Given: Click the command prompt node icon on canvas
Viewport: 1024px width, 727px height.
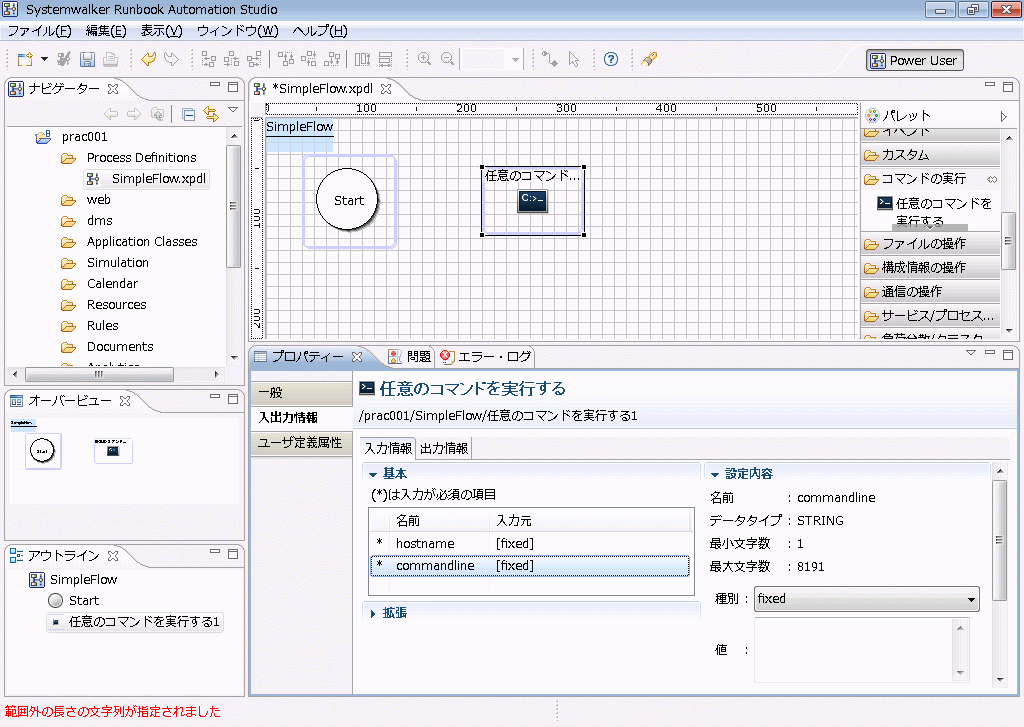Looking at the screenshot, I should [x=532, y=200].
